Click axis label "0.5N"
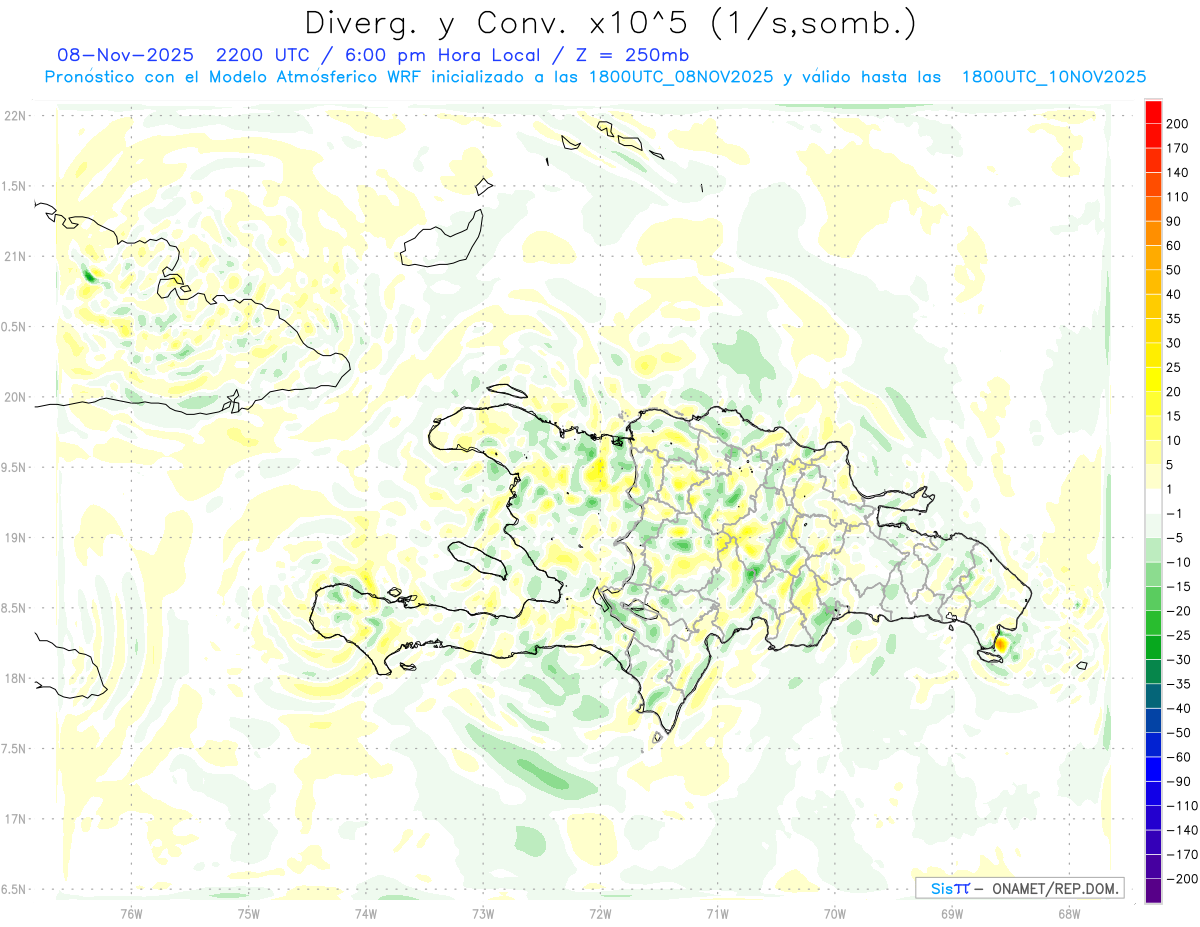The width and height of the screenshot is (1200, 927). point(15,327)
